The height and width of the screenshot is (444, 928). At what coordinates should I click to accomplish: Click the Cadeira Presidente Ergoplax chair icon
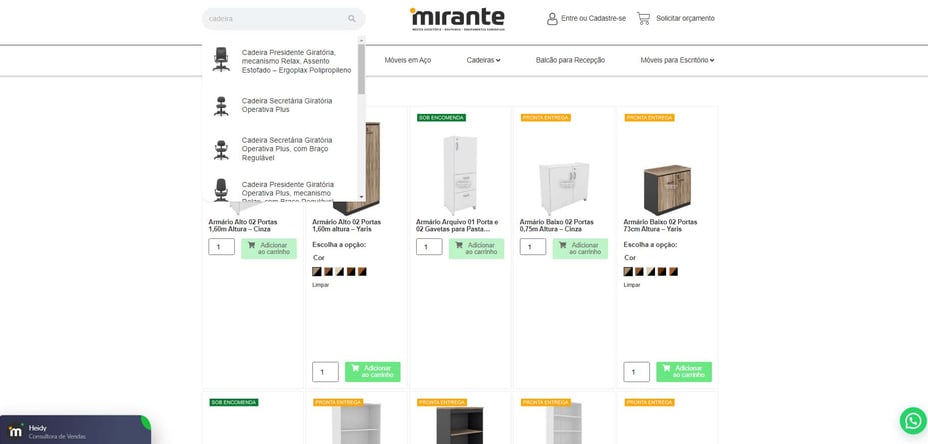pos(221,59)
